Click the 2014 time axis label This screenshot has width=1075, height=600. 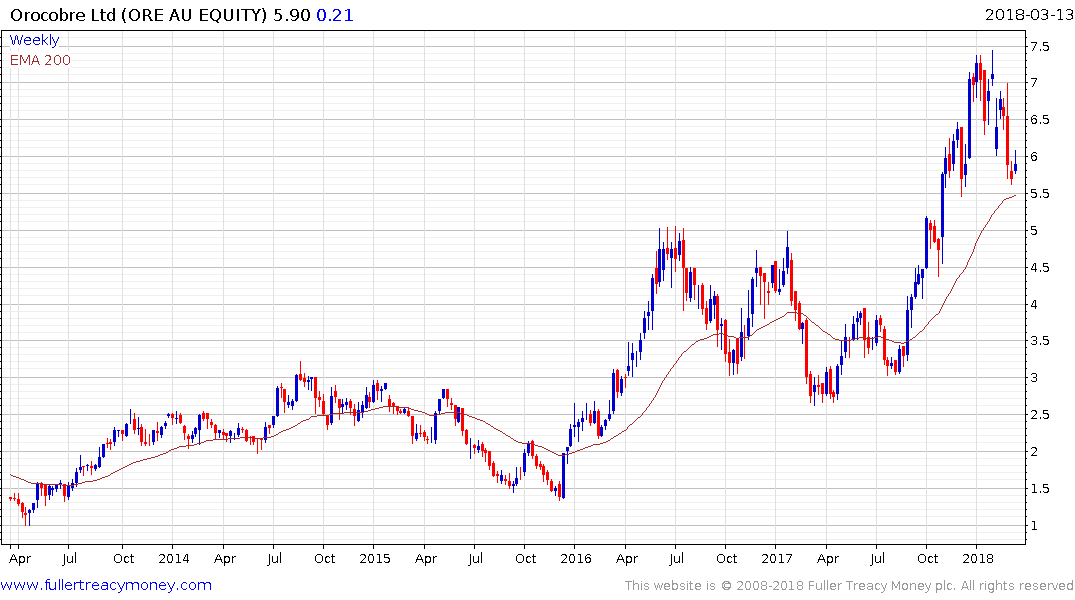(x=173, y=558)
